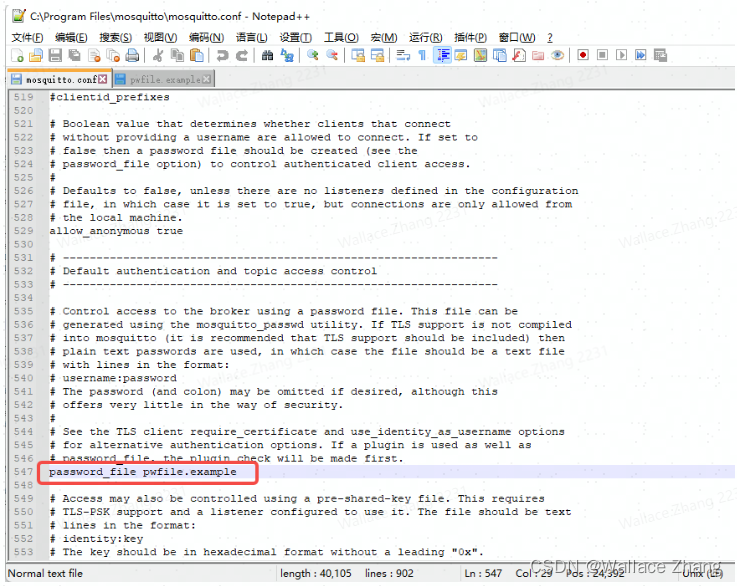The image size is (737, 586).
Task: Open the 编码(N) menu
Action: (x=206, y=37)
